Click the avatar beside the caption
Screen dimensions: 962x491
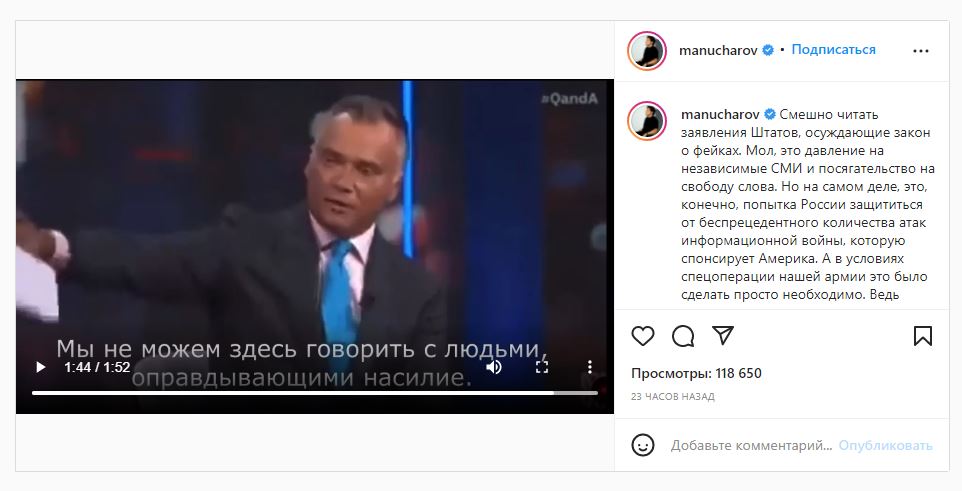[647, 121]
